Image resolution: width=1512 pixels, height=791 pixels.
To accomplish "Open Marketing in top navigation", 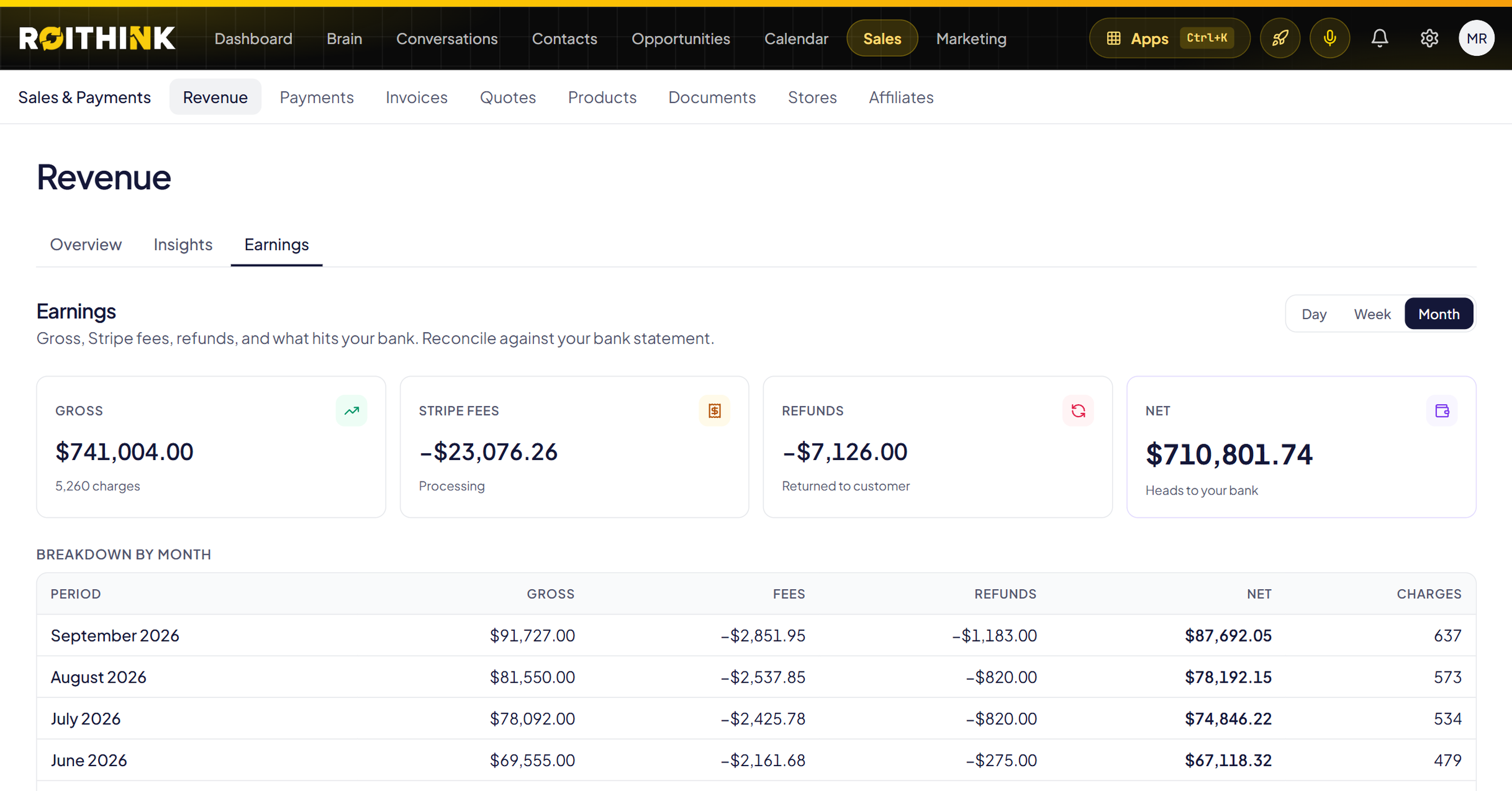I will [971, 39].
